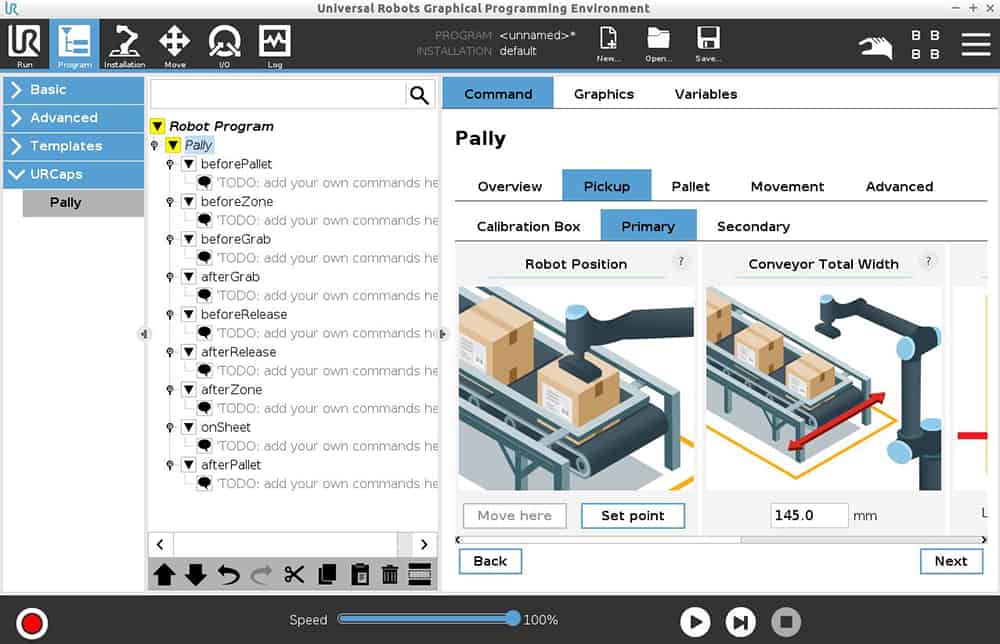Viewport: 1000px width, 644px height.
Task: Click the Play button in footer
Action: coord(695,622)
